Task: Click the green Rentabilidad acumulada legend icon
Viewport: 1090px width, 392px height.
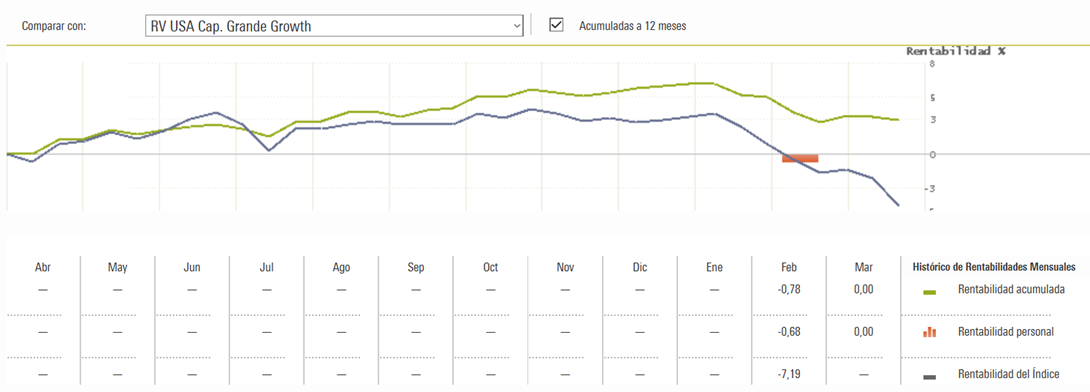Action: coord(930,293)
